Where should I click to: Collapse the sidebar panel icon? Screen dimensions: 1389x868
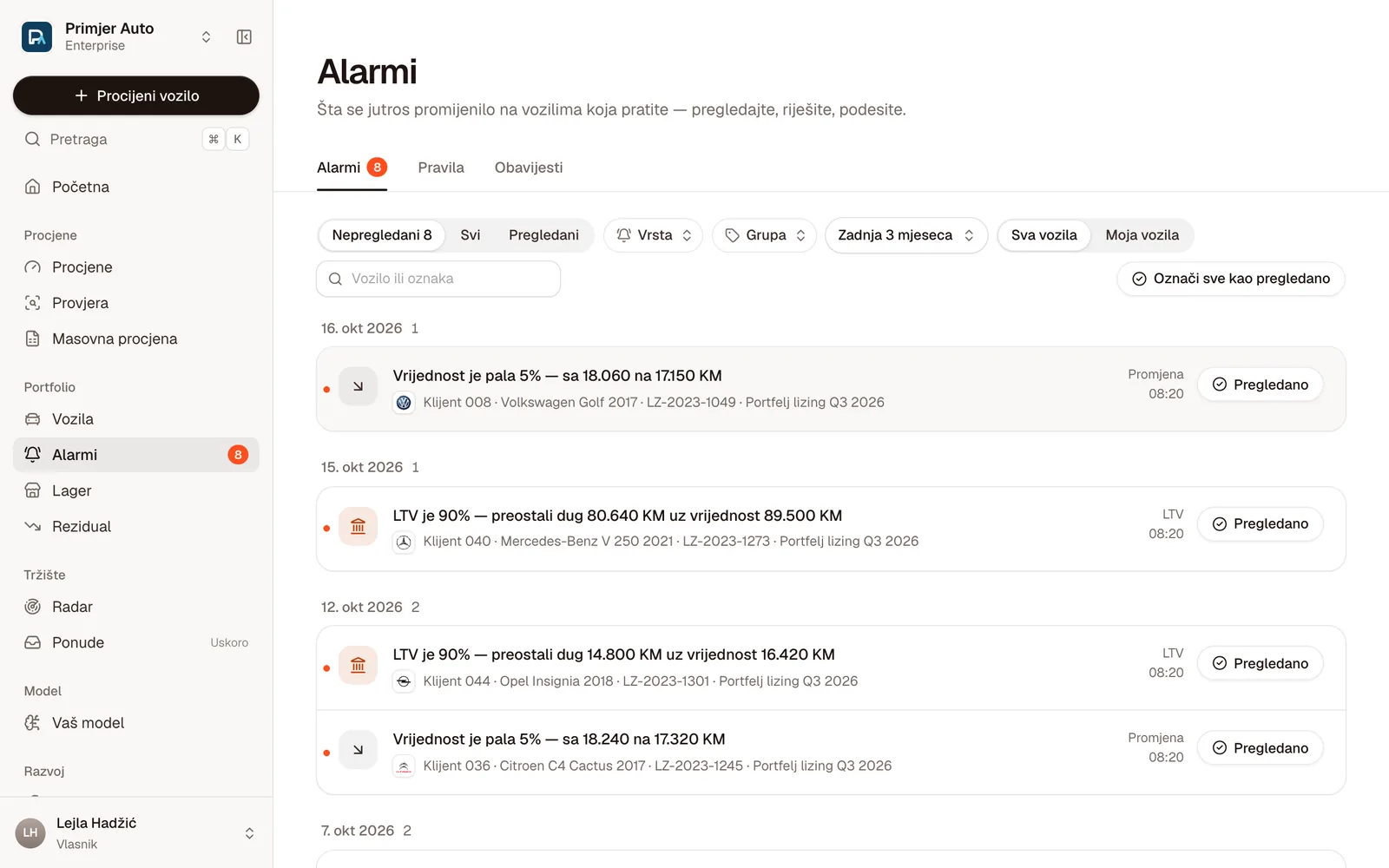(244, 36)
